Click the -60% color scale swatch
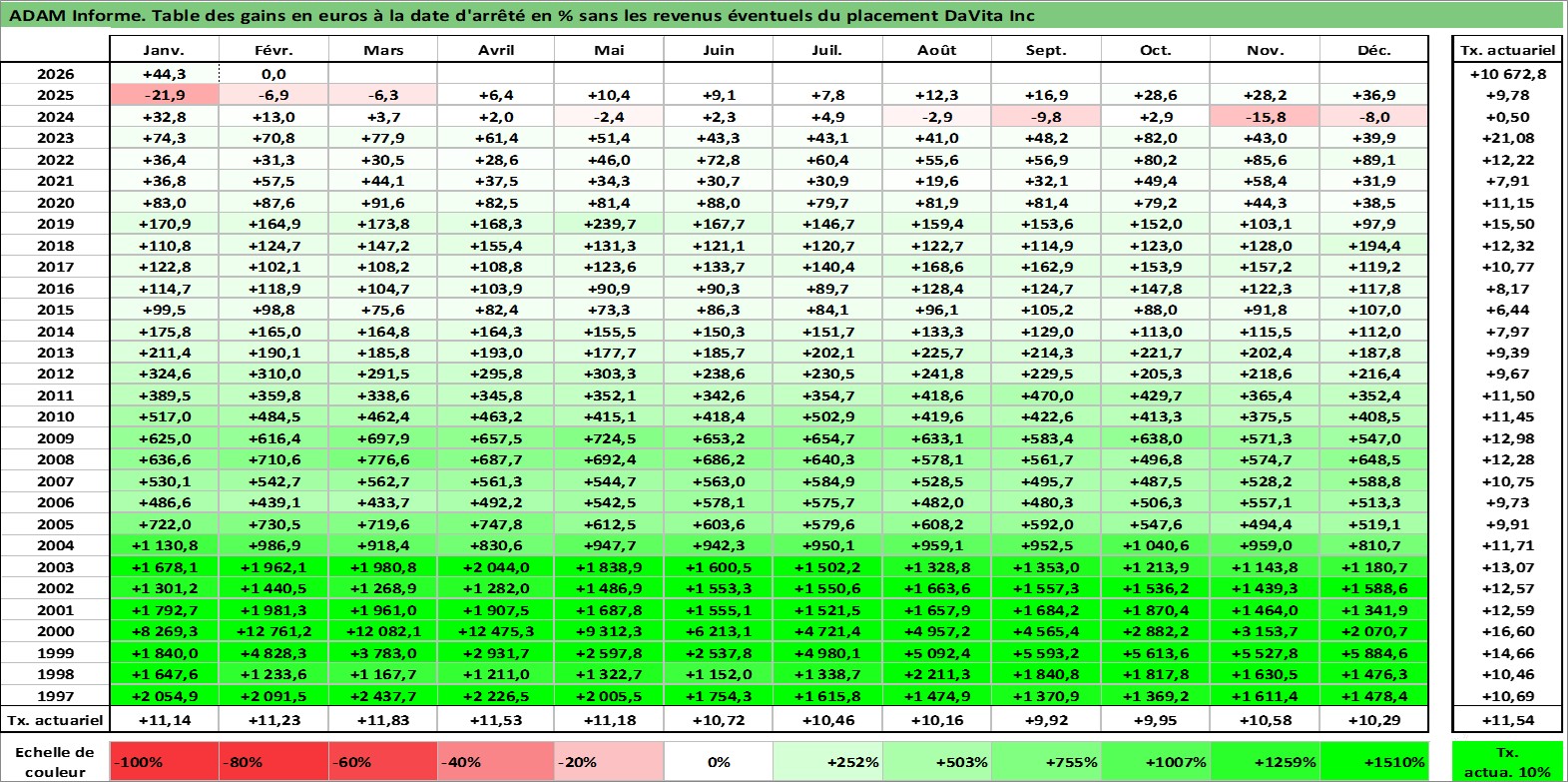This screenshot has height=782, width=1568. (383, 761)
